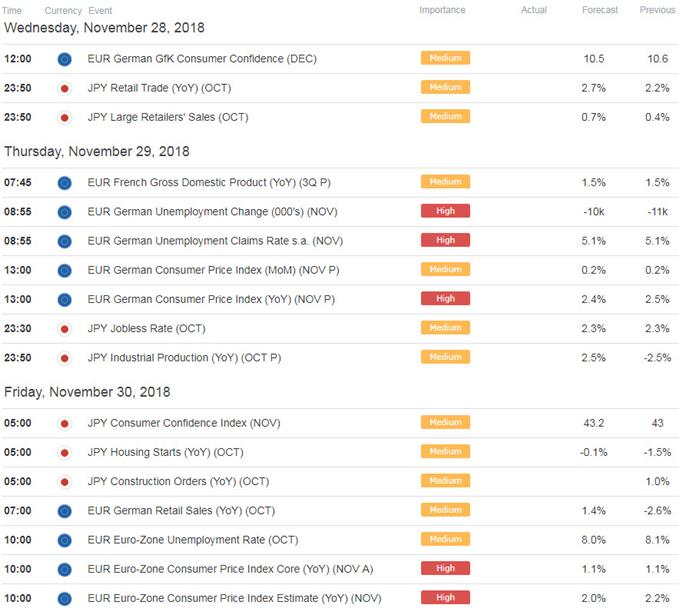Open event JPY Housing Starts (YoY) (OCT)
The width and height of the screenshot is (679, 611).
coord(165,453)
